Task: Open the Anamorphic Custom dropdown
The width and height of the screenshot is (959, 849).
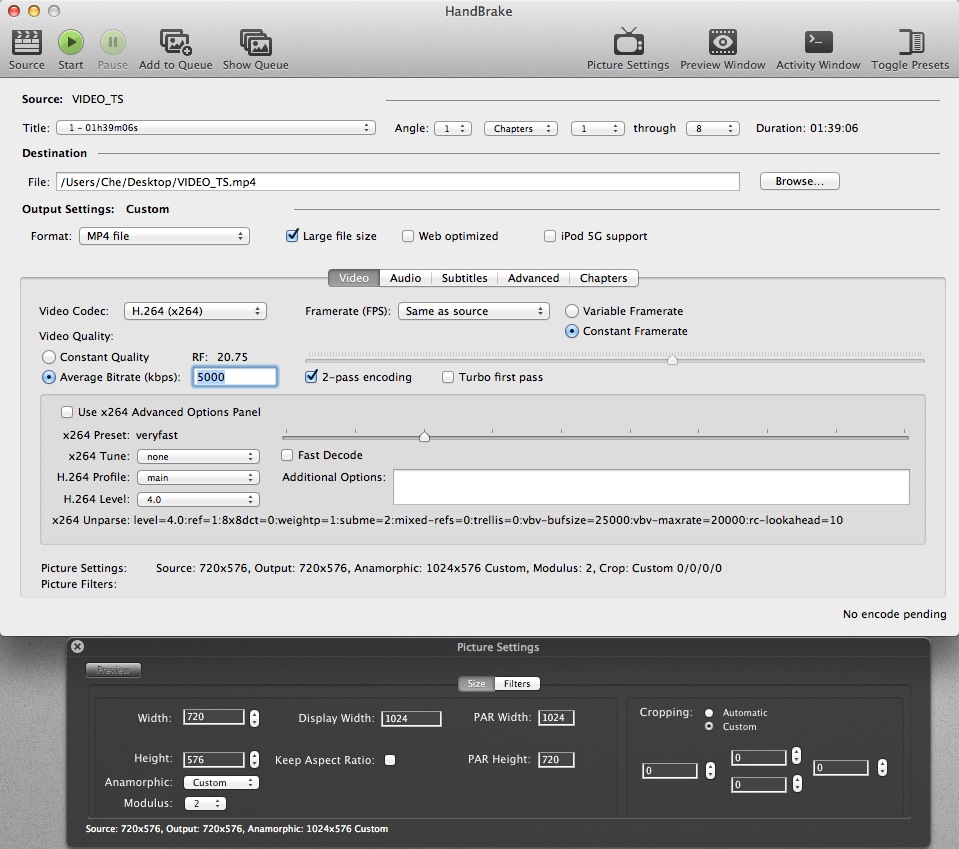Action: [221, 782]
